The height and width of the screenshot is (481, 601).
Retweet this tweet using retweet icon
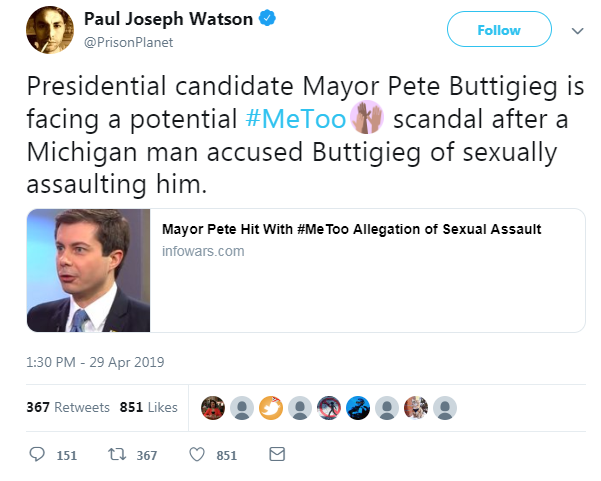(x=118, y=454)
